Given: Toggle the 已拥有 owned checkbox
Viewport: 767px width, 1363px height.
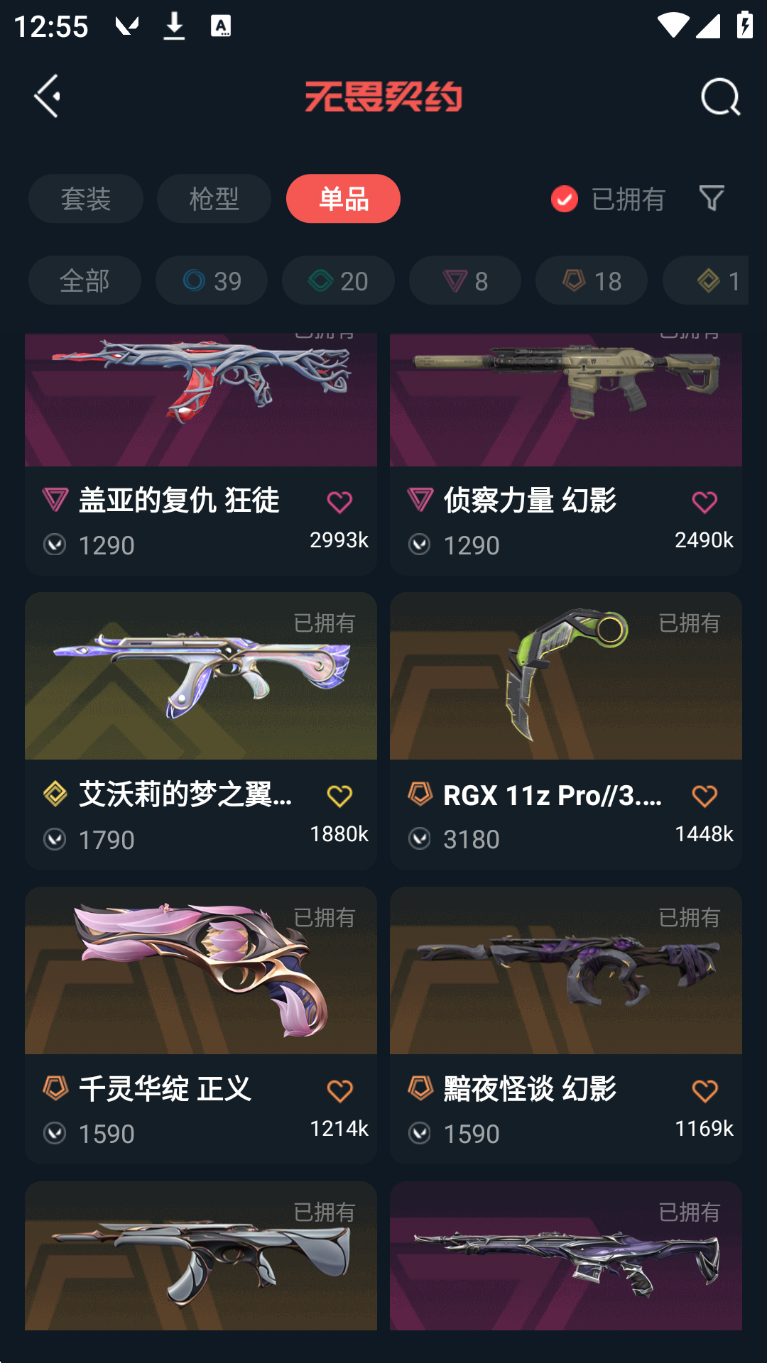Looking at the screenshot, I should 564,199.
